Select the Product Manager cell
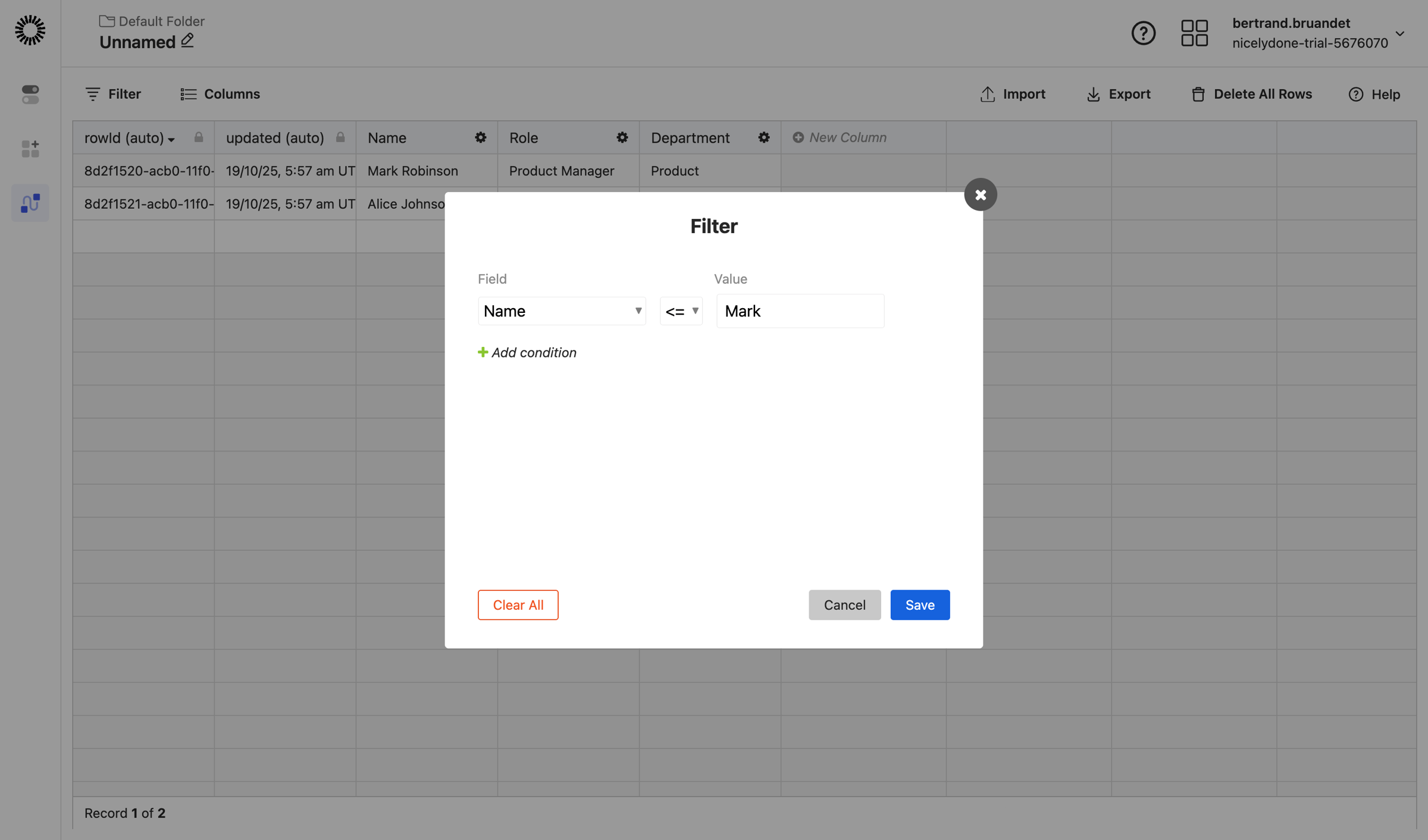 click(568, 171)
